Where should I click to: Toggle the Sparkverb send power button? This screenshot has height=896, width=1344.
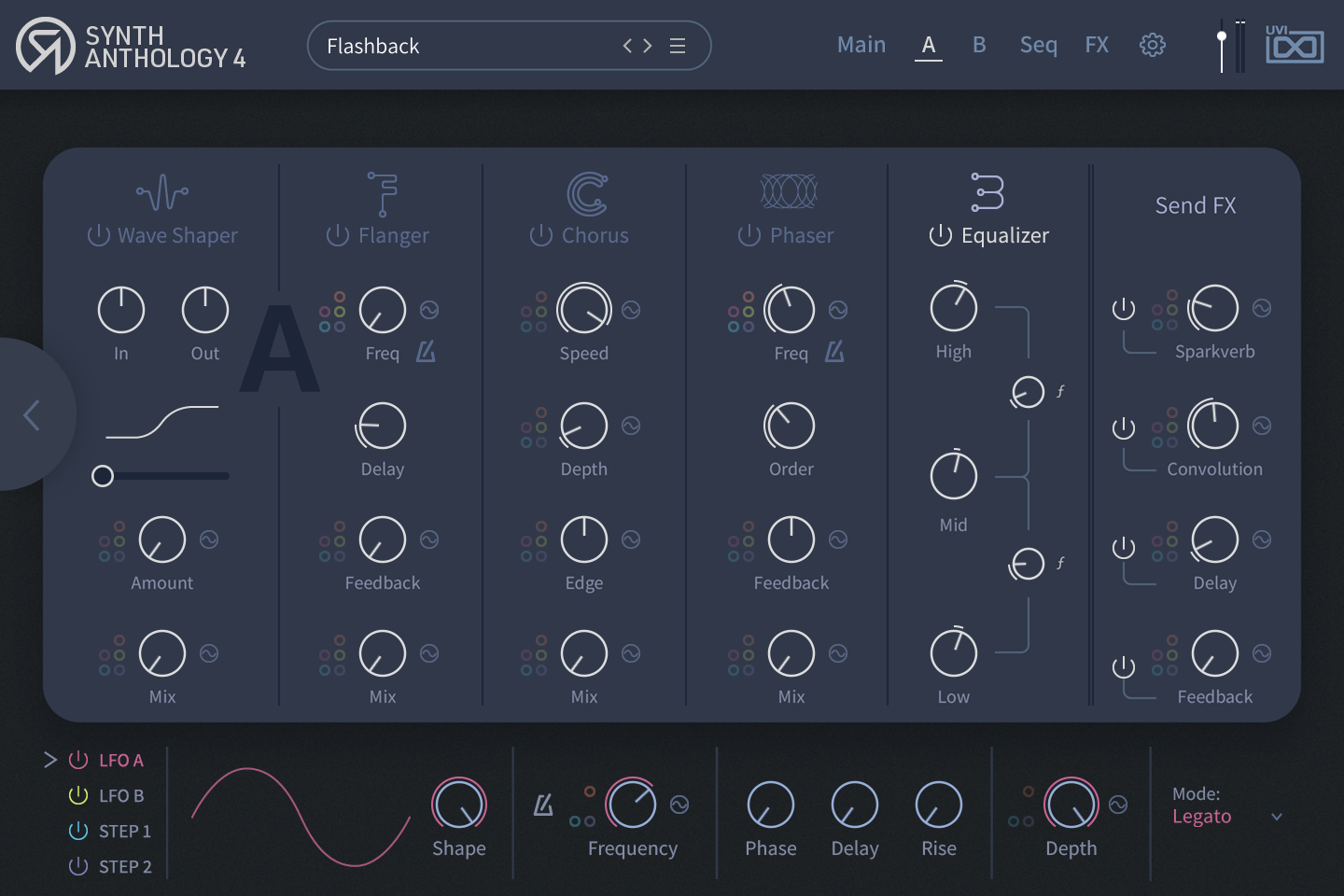point(1124,307)
